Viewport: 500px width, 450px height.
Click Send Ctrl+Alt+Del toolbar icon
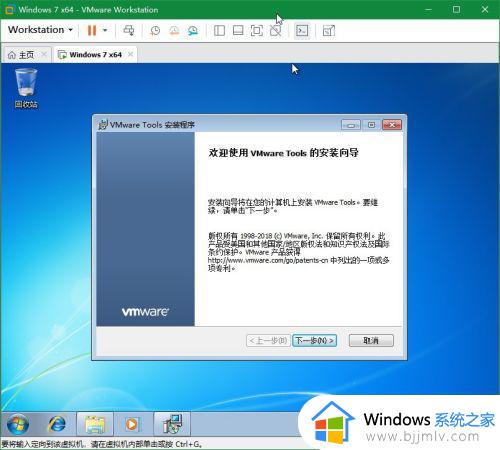click(129, 30)
